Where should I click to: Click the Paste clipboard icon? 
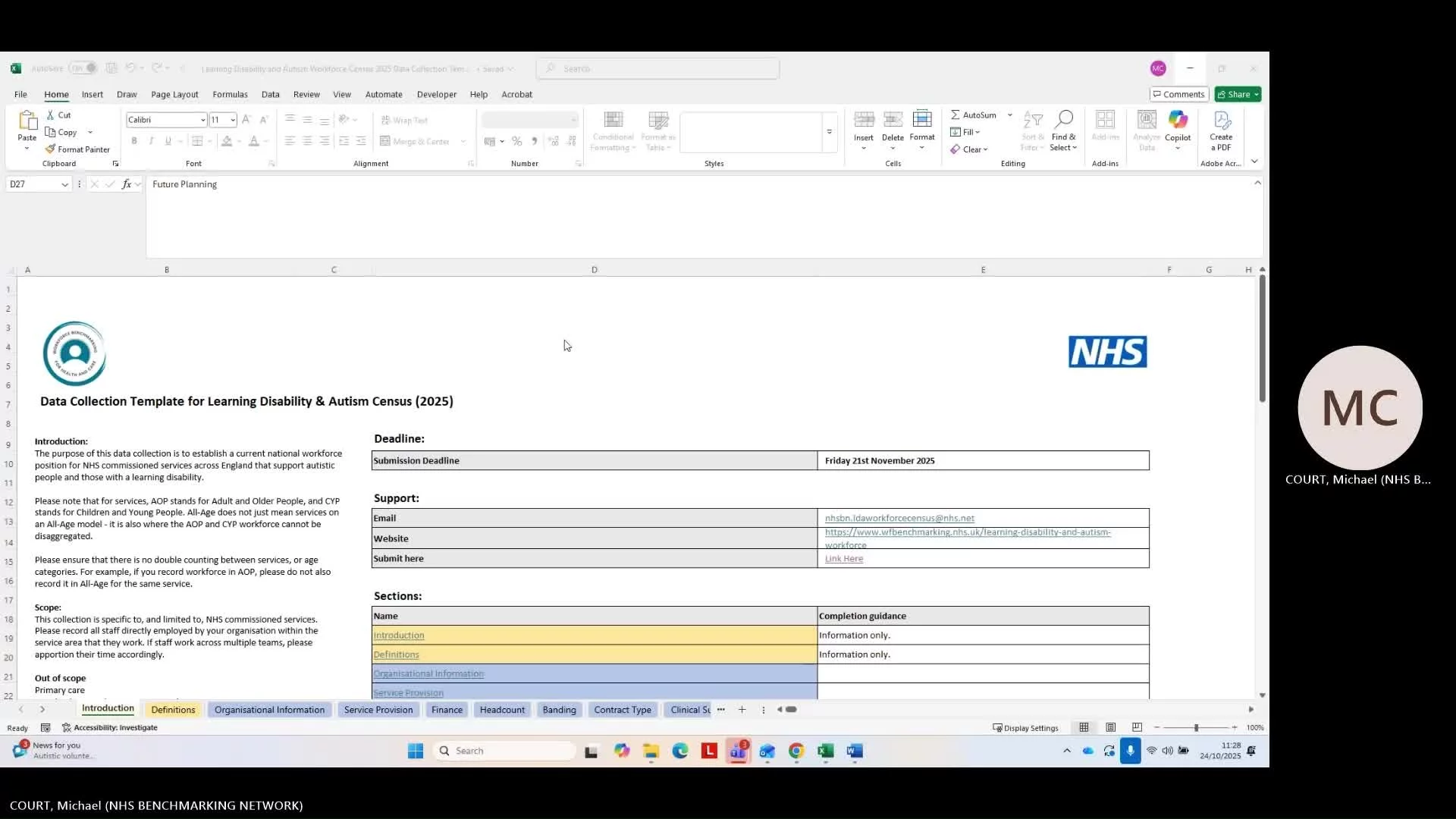(27, 121)
